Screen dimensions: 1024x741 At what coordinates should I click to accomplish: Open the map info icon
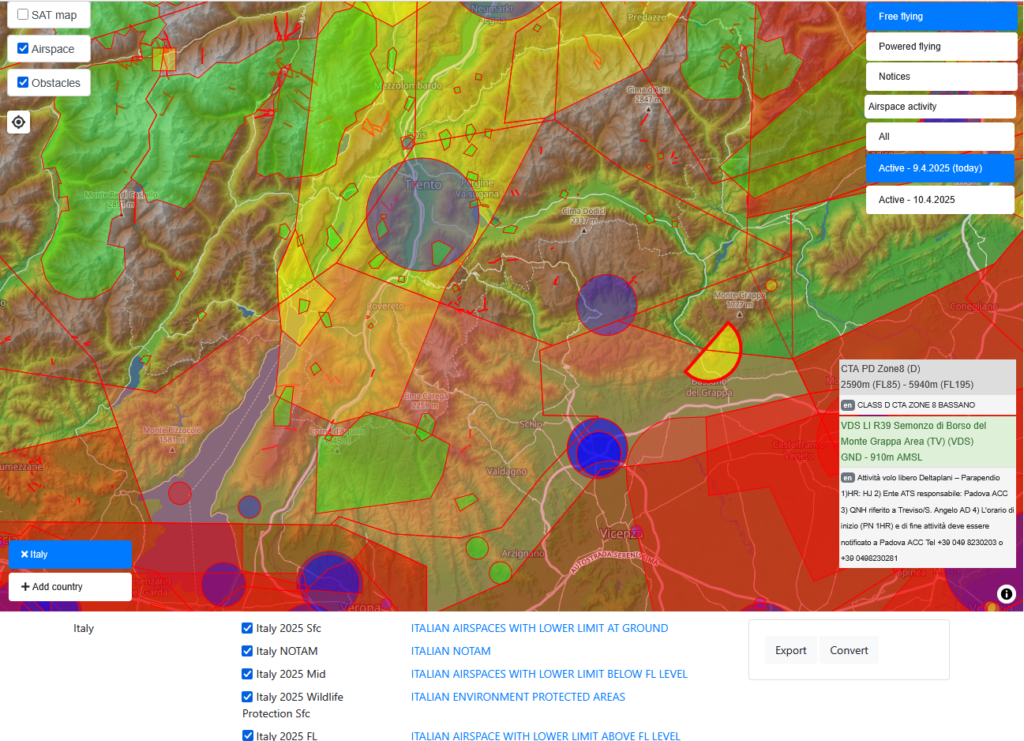click(1006, 593)
